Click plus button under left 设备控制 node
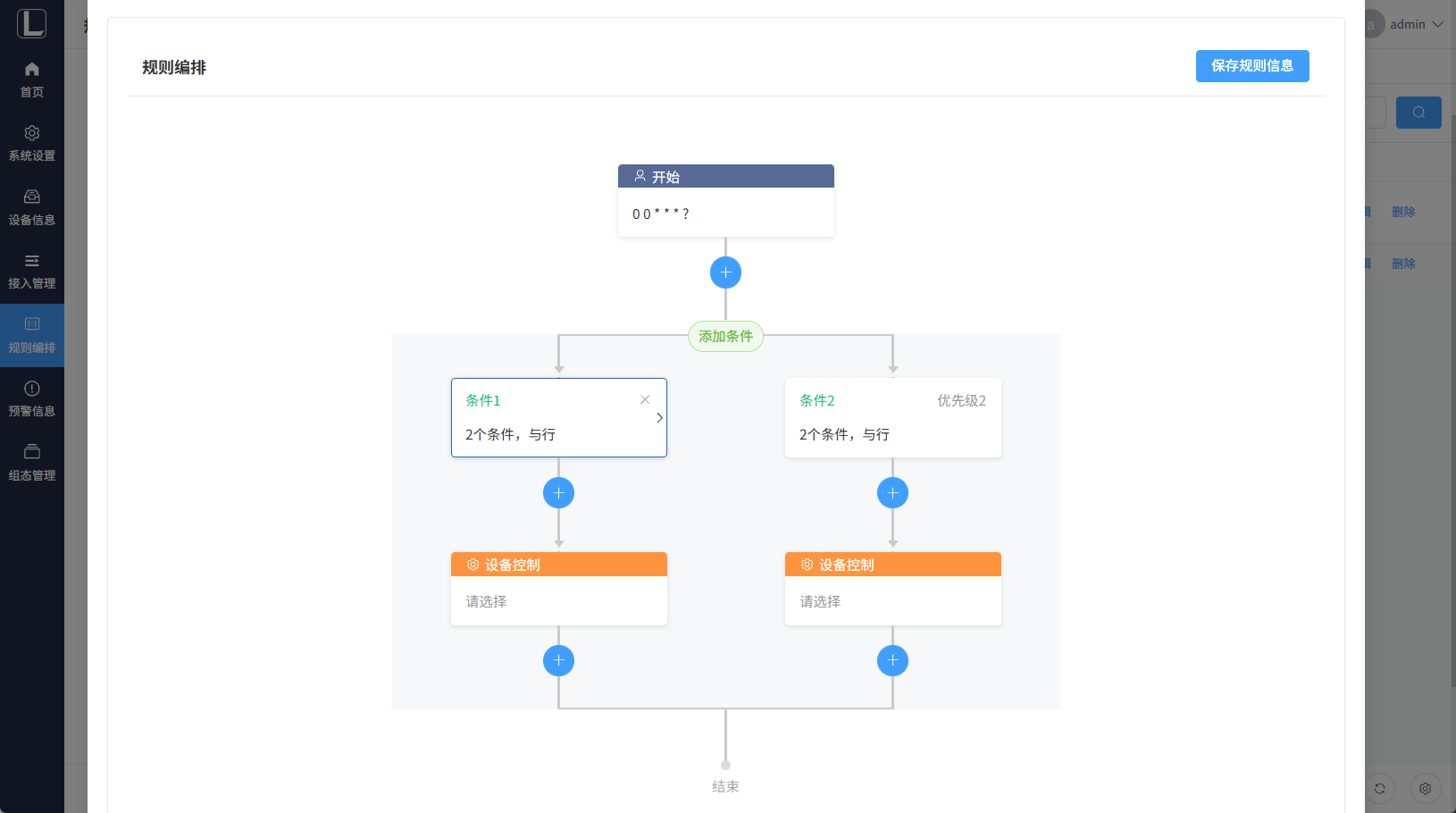 558,661
